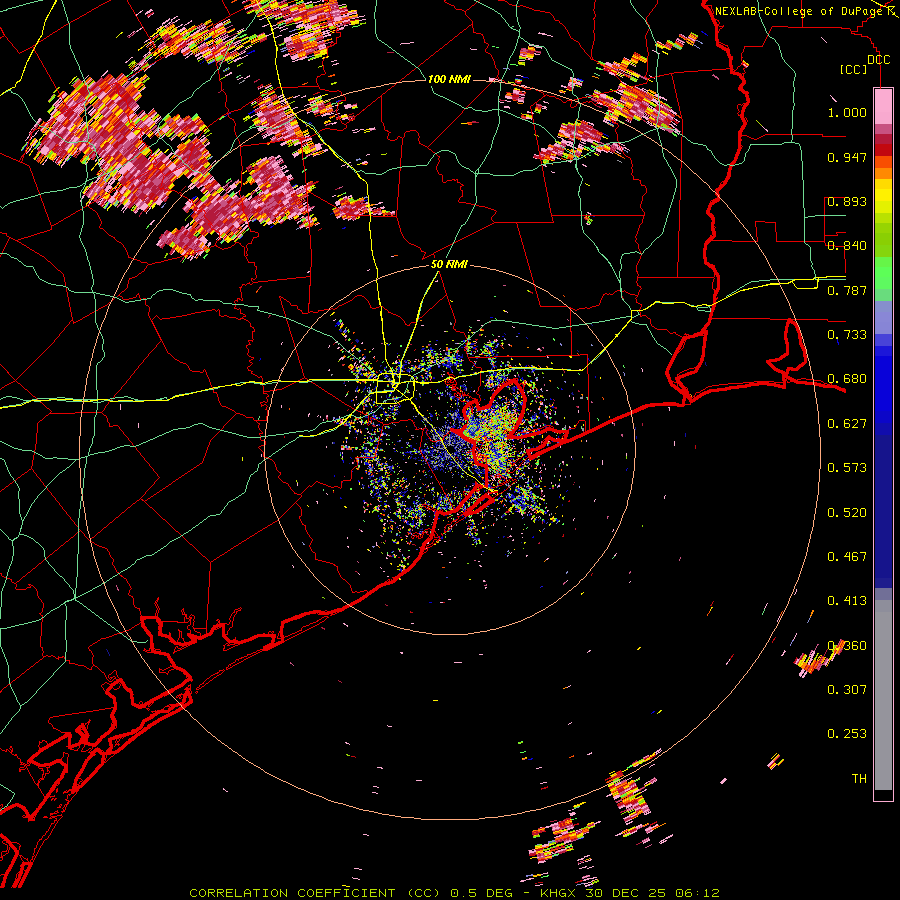Screen dimensions: 900x900
Task: Click the 0.627 color scale label
Action: point(847,424)
